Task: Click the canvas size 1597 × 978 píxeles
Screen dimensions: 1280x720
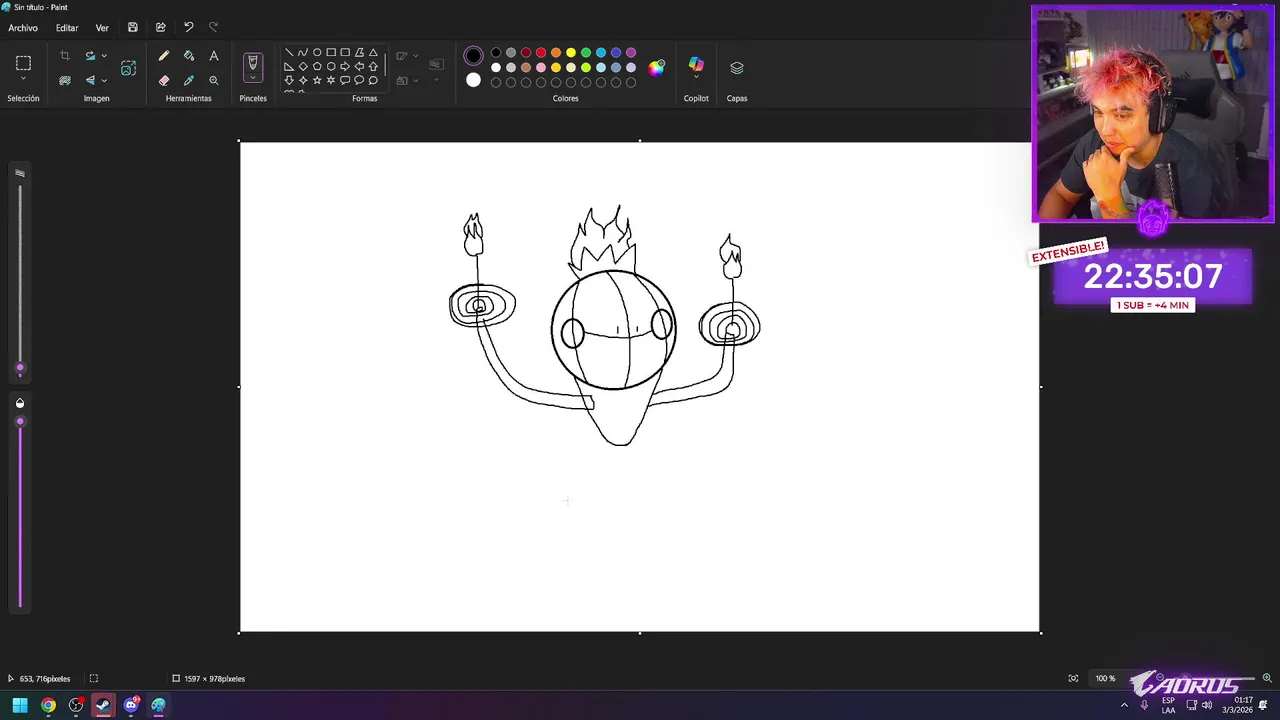Action: 208,678
